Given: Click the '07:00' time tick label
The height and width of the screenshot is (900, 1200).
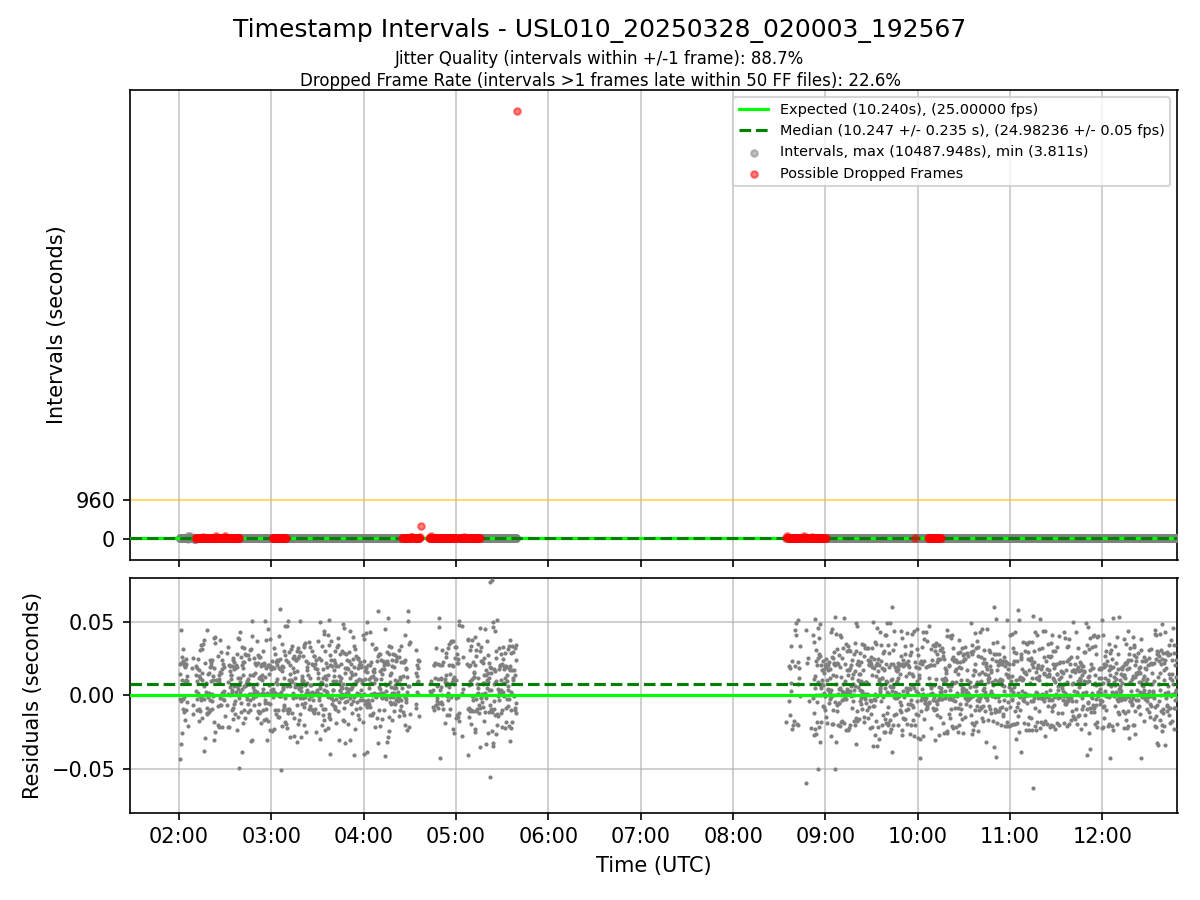Looking at the screenshot, I should pyautogui.click(x=641, y=834).
